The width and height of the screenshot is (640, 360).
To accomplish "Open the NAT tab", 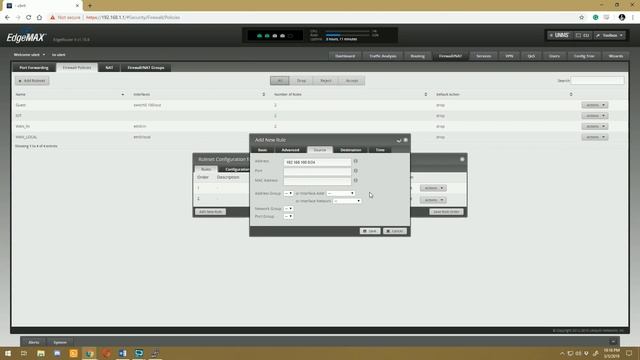I will 109,68.
